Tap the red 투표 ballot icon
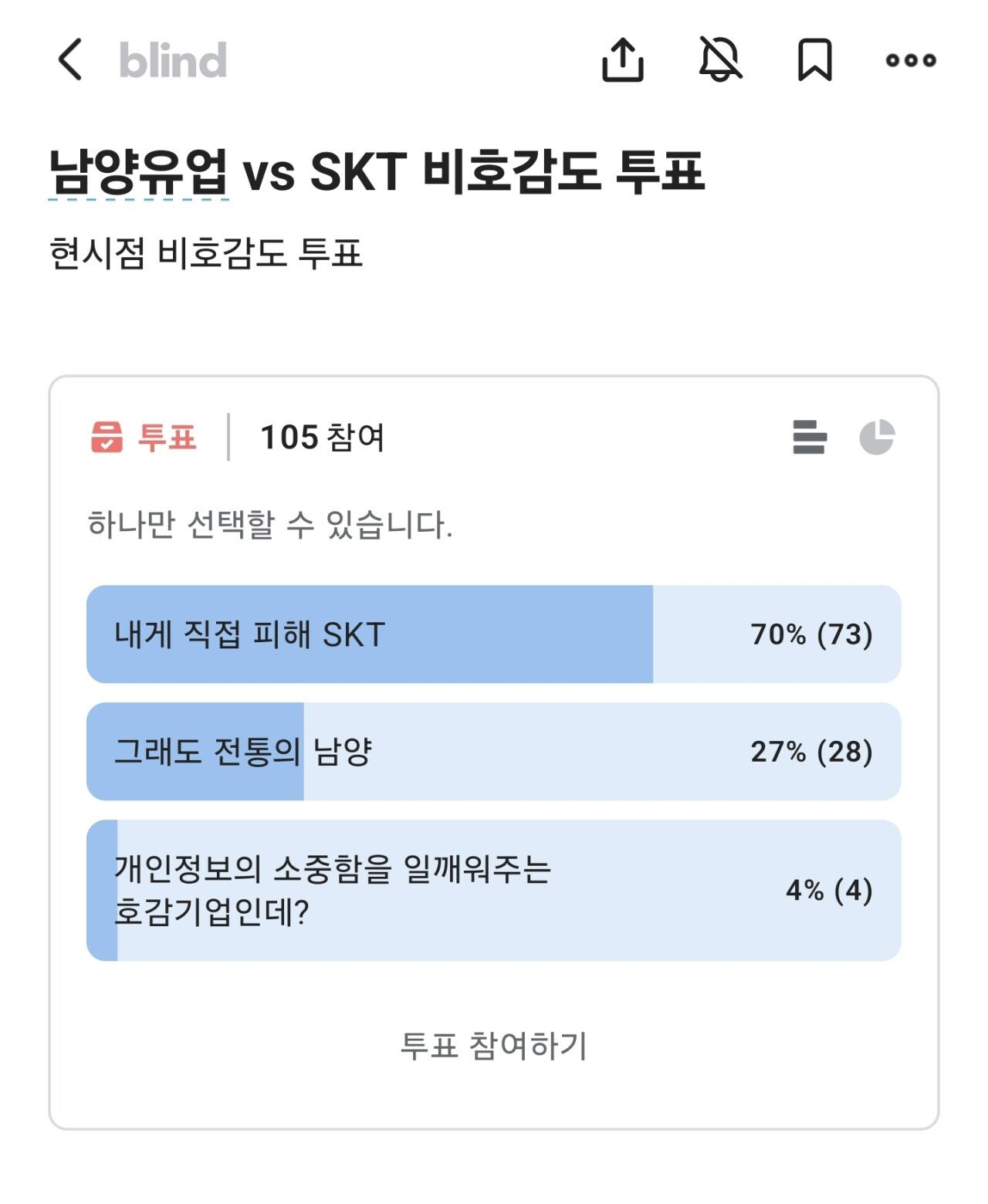The width and height of the screenshot is (988, 1204). 107,438
